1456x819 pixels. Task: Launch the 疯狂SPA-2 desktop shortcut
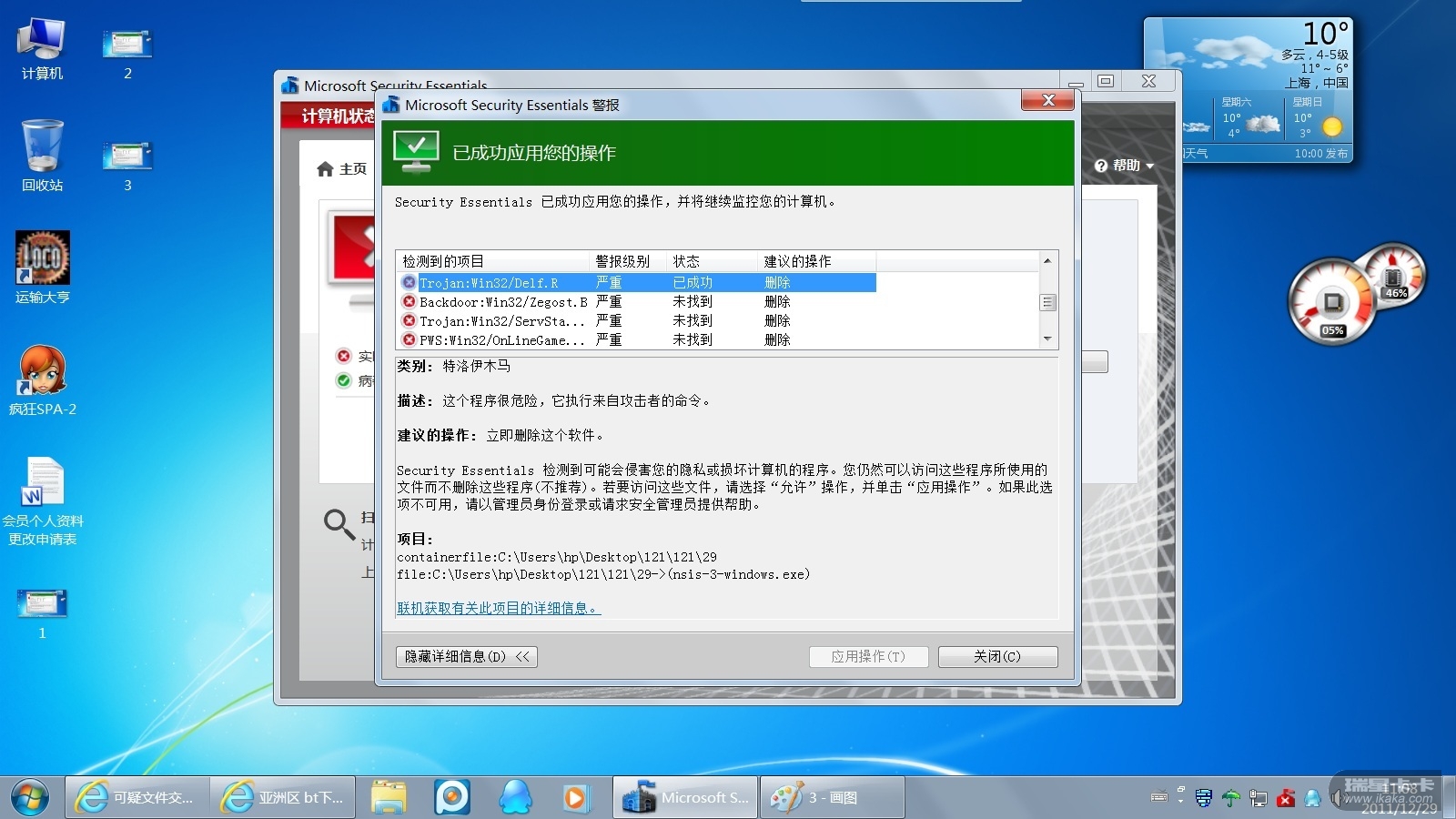(42, 380)
